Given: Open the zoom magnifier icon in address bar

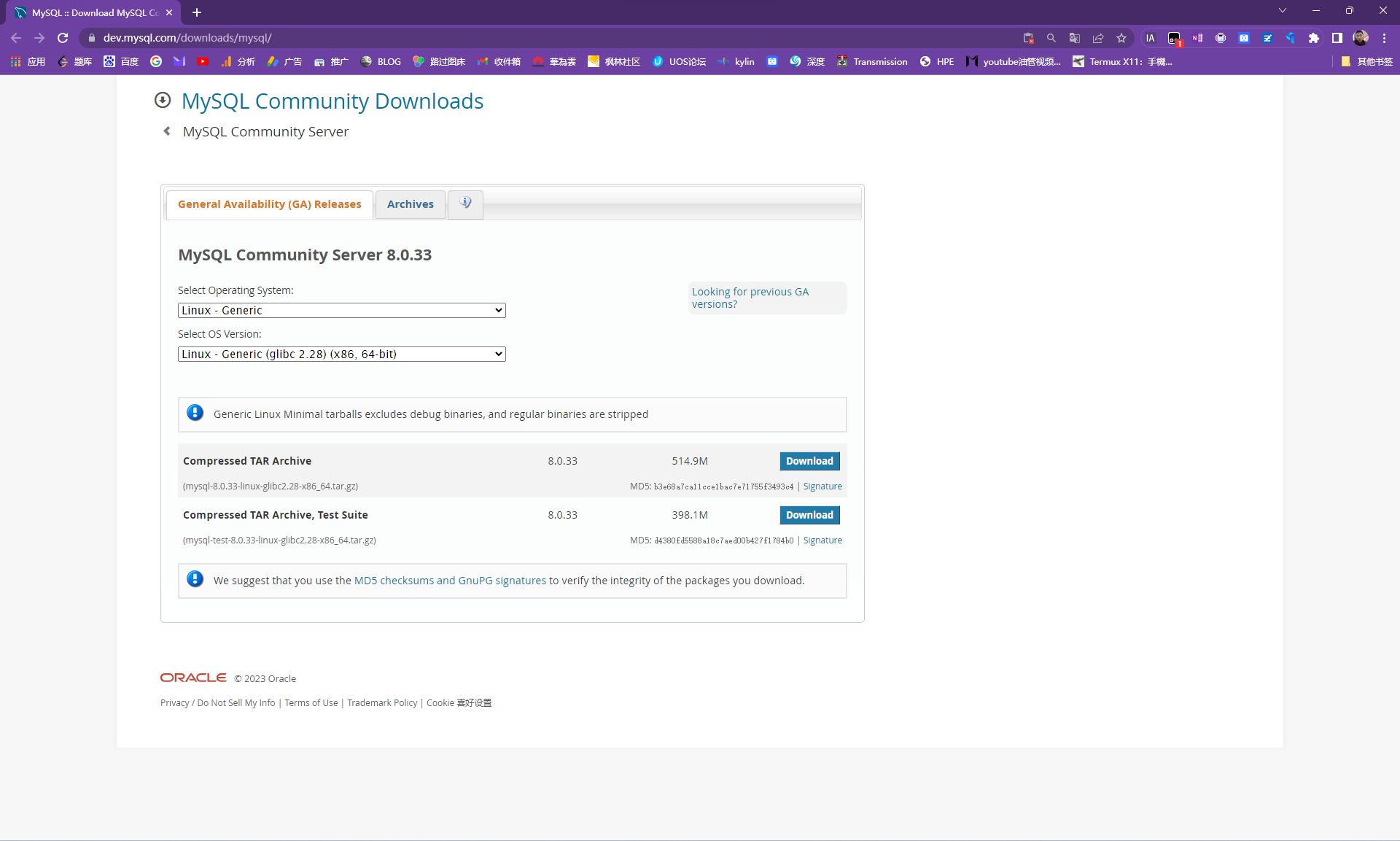Looking at the screenshot, I should [x=1051, y=38].
